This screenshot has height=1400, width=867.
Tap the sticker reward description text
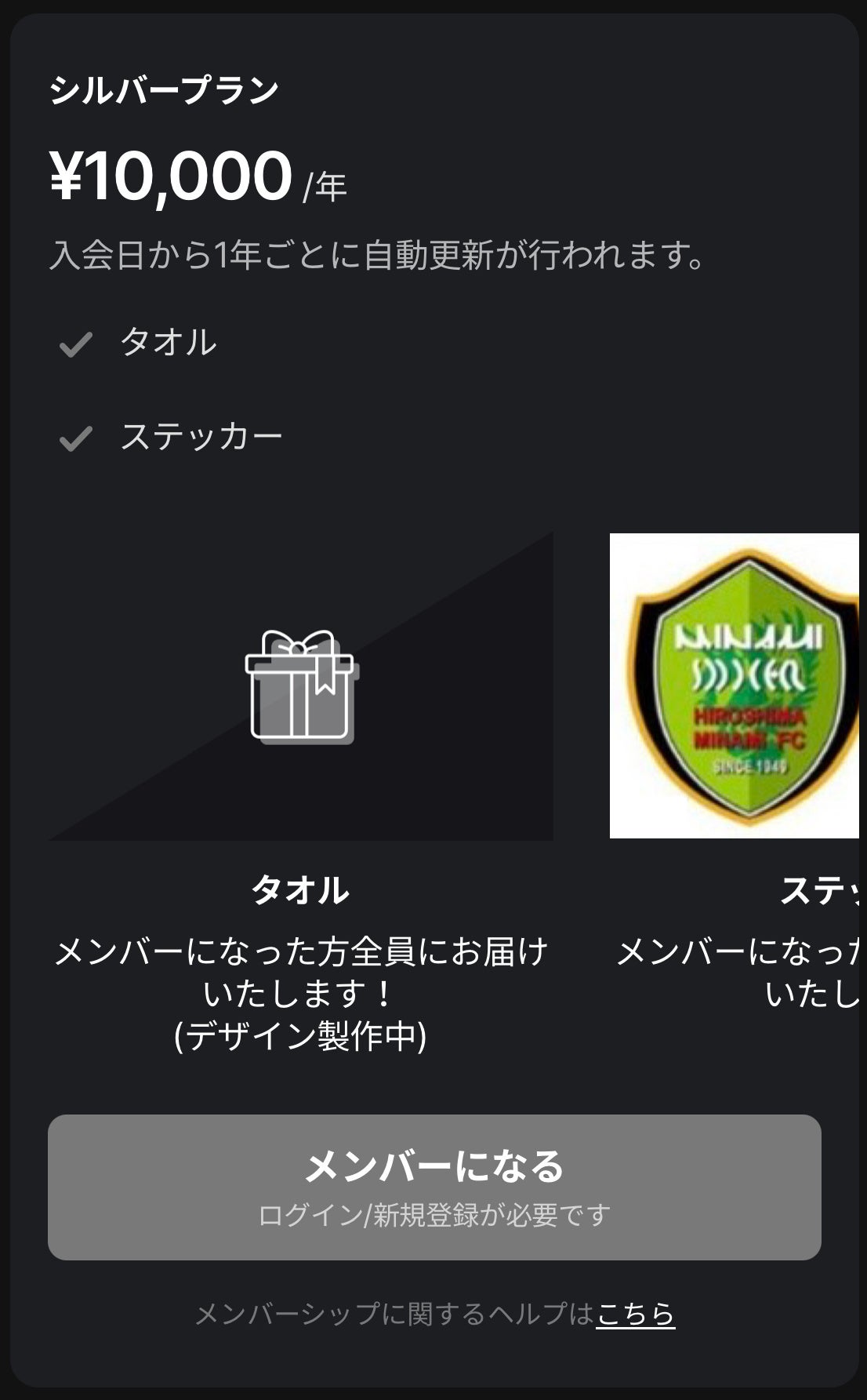738,973
